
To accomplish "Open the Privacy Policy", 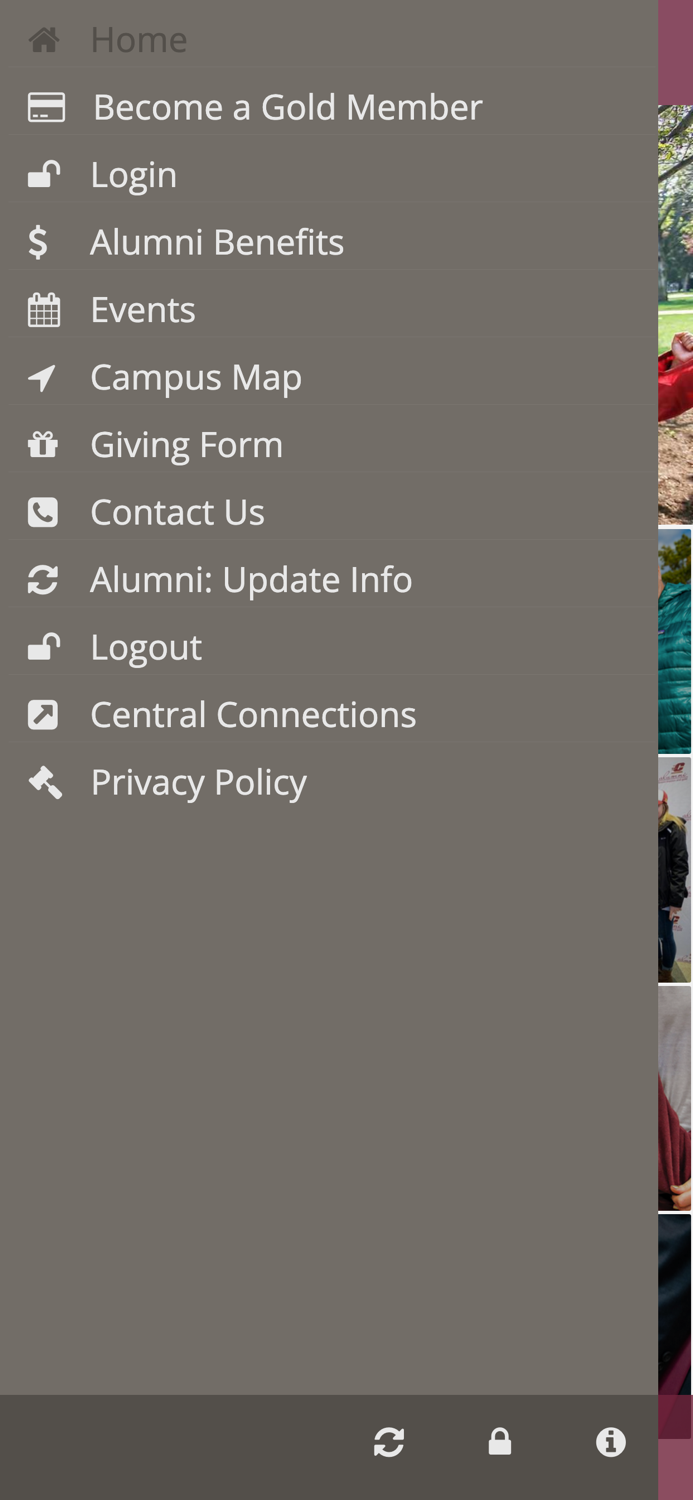I will point(198,781).
